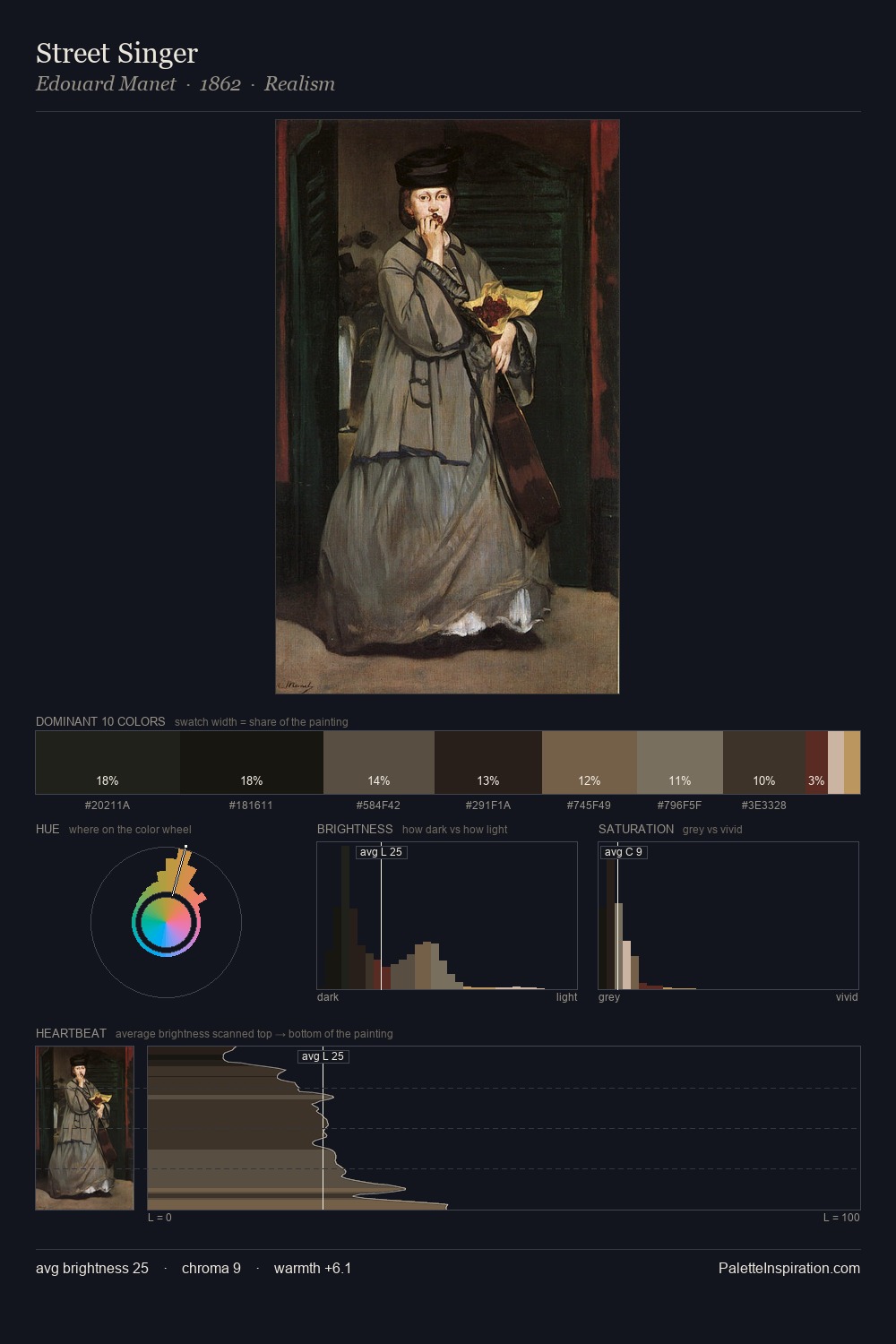This screenshot has width=896, height=1344.
Task: Click the '#181611' hex code label
Action: point(251,806)
